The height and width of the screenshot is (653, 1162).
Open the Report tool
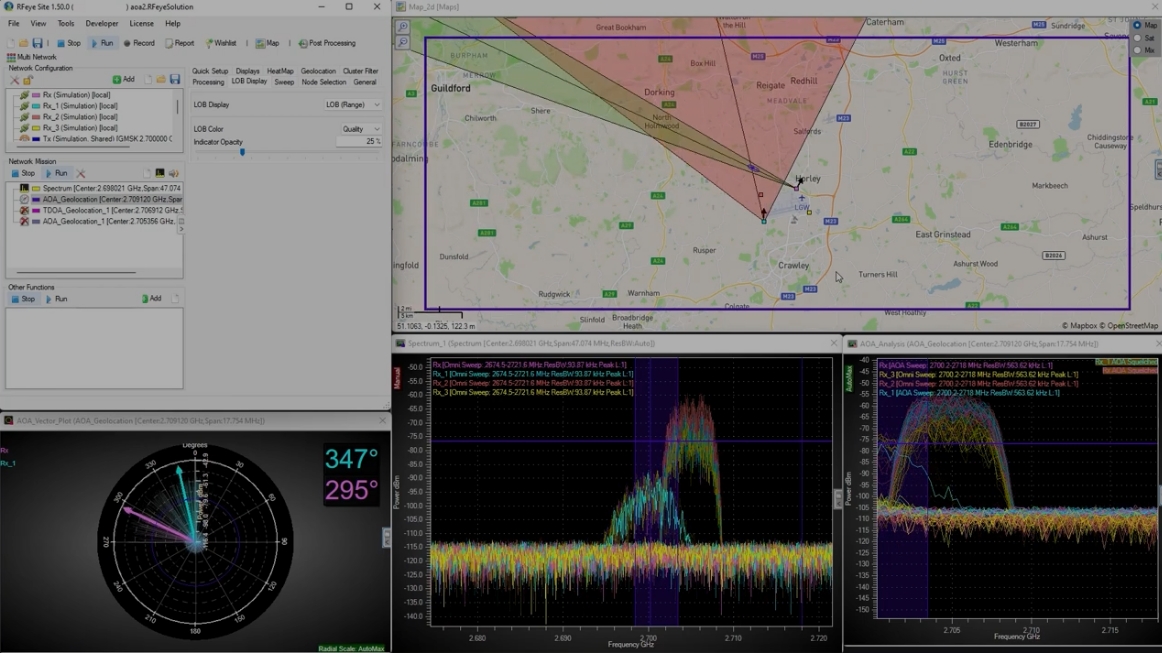pyautogui.click(x=179, y=43)
